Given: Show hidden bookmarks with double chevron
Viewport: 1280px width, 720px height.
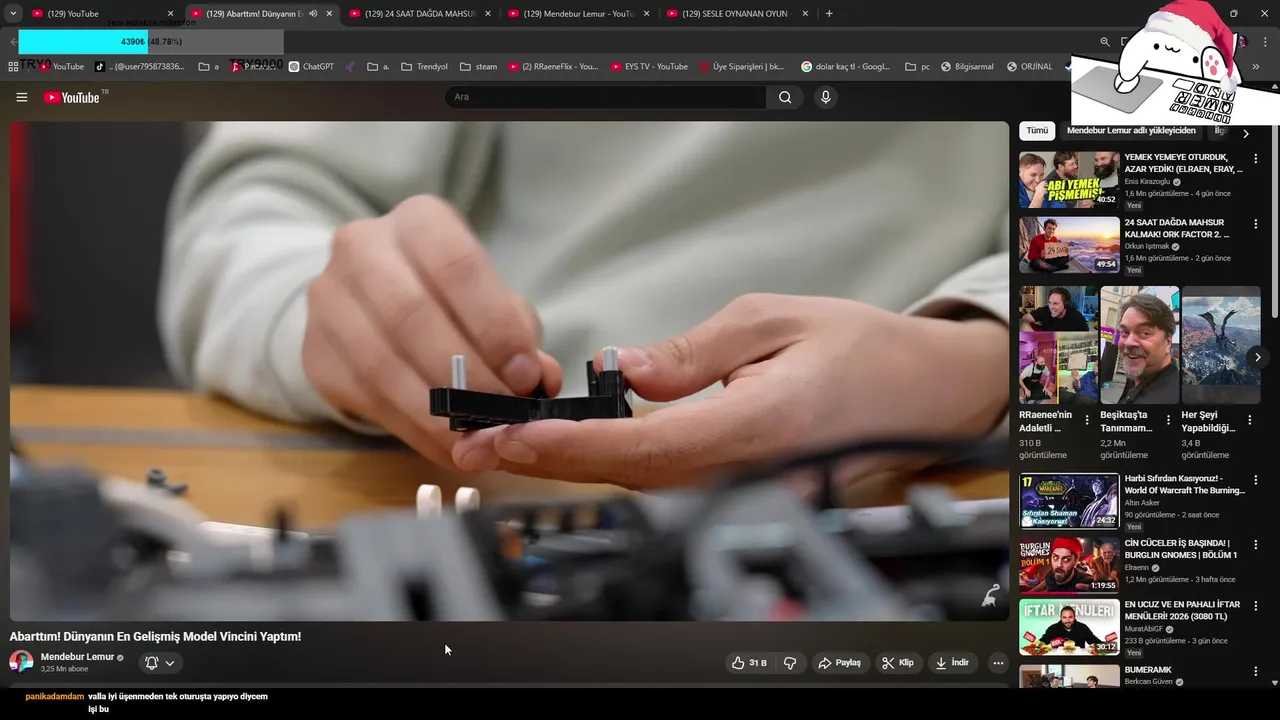Looking at the screenshot, I should pos(1256,67).
